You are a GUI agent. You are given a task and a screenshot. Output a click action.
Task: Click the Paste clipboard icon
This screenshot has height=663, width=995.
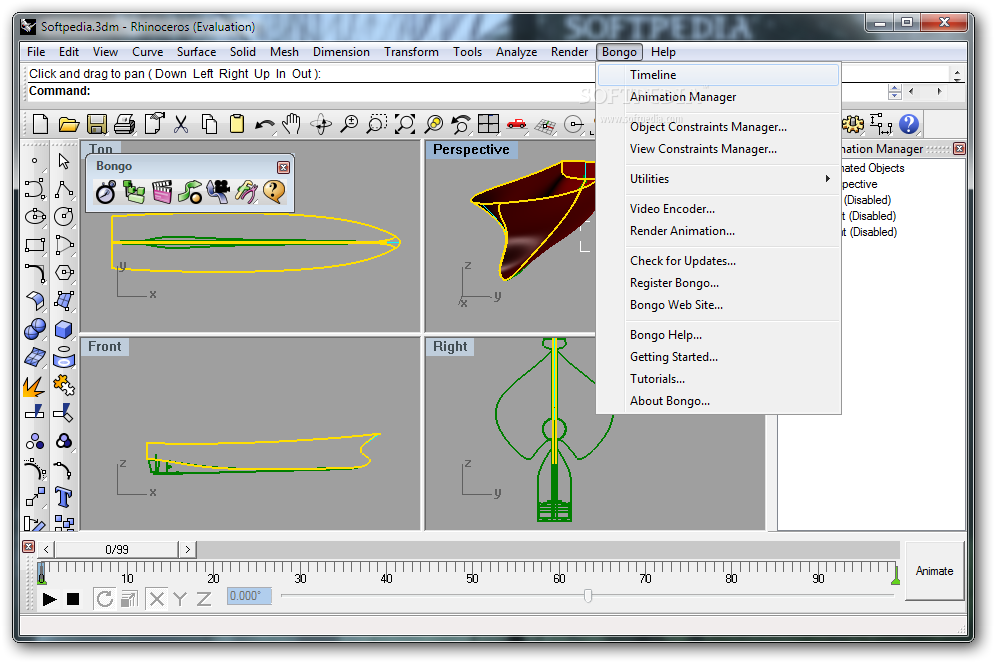pyautogui.click(x=237, y=124)
